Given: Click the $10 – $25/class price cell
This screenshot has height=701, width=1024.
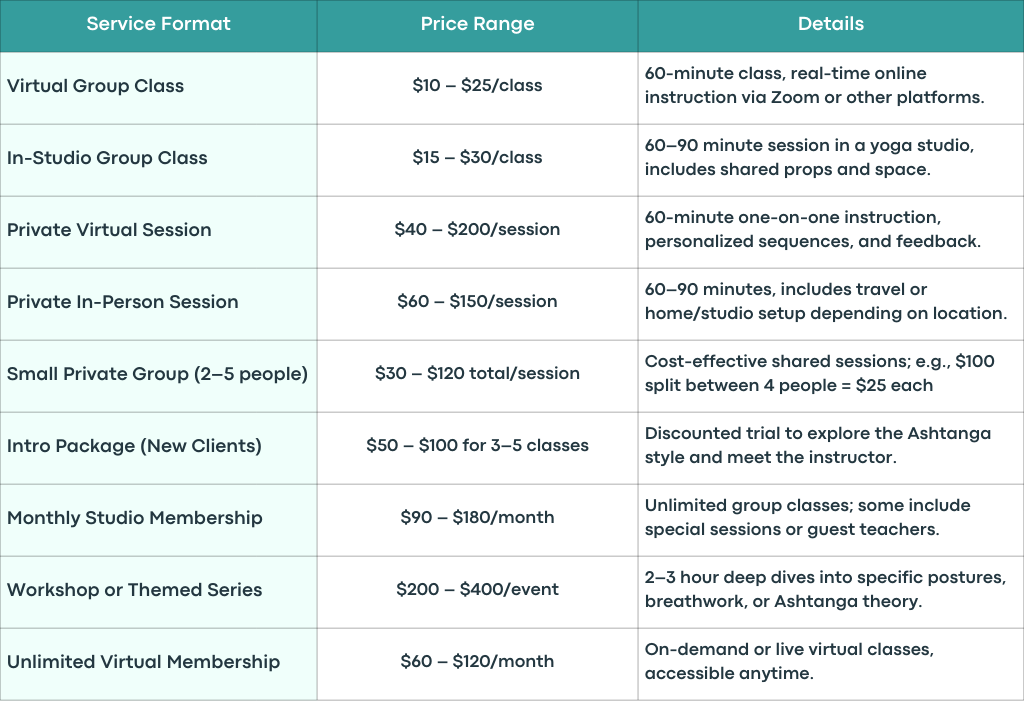Looking at the screenshot, I should 477,86.
